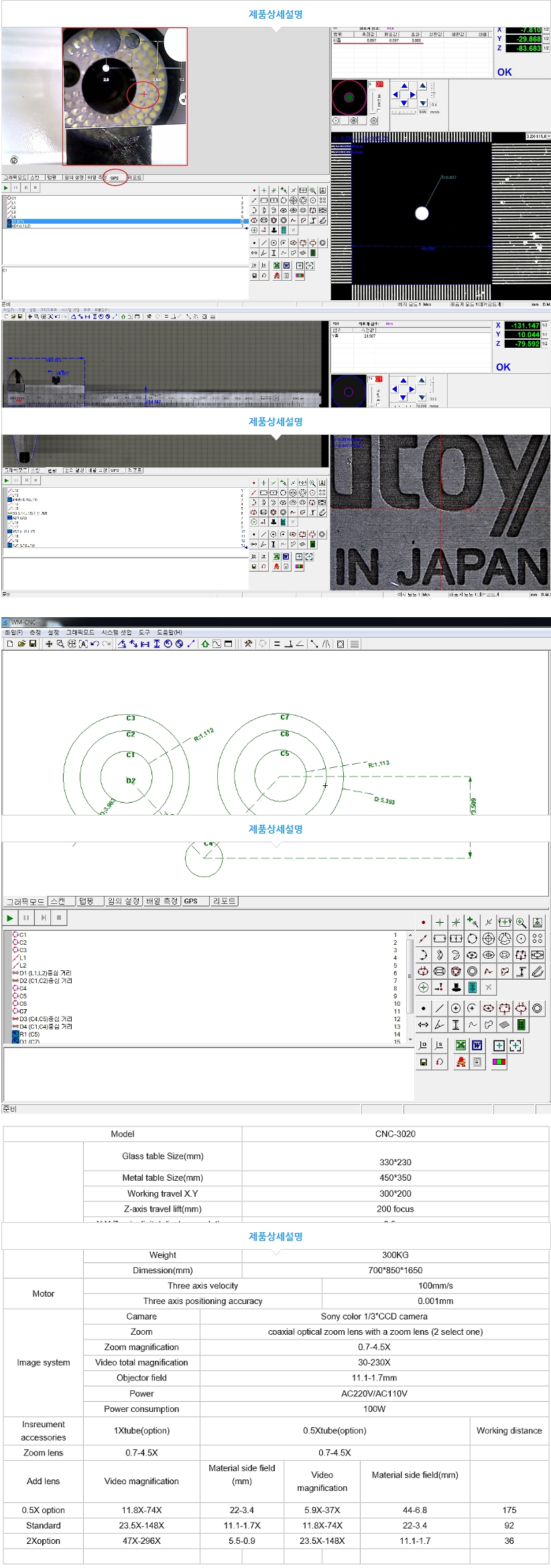Open the 그래픽모드 menu in WM-CNC
Viewport: 551px width, 1568px height.
click(80, 632)
